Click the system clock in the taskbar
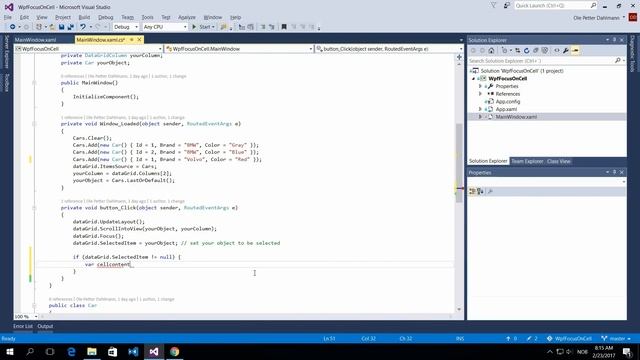 point(604,351)
